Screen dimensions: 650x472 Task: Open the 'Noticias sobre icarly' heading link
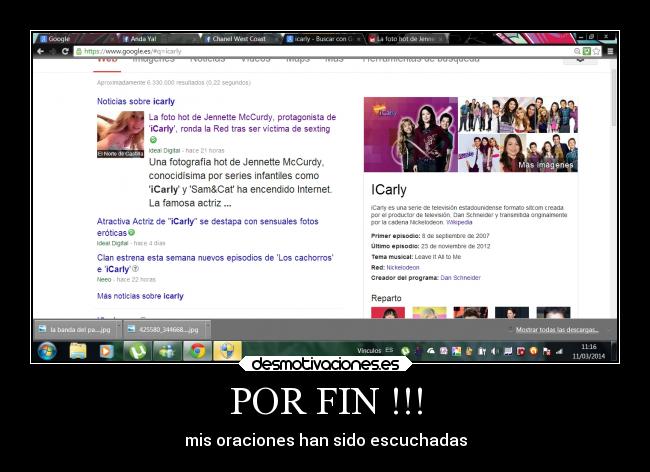pos(136,102)
